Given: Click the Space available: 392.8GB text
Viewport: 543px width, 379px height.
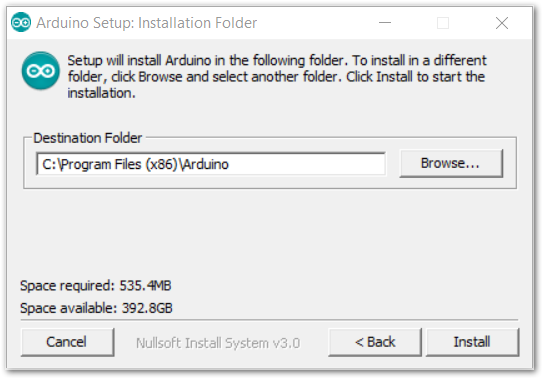Looking at the screenshot, I should point(96,308).
